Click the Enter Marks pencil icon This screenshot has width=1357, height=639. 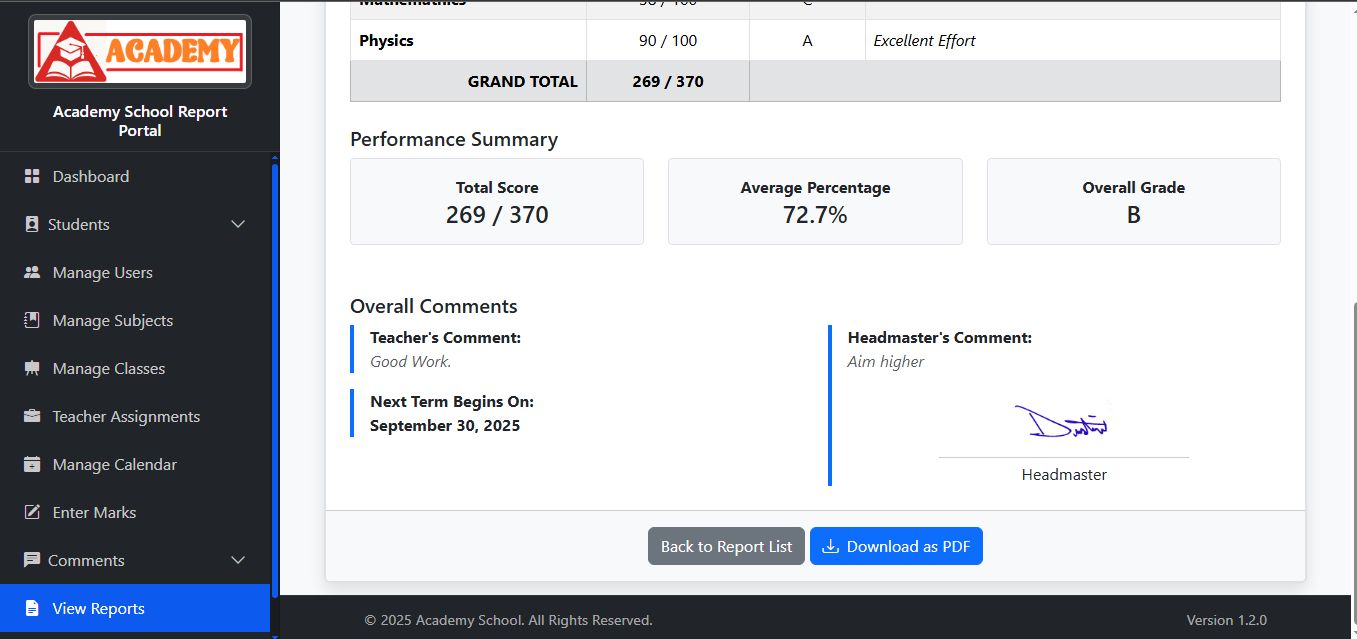point(32,512)
